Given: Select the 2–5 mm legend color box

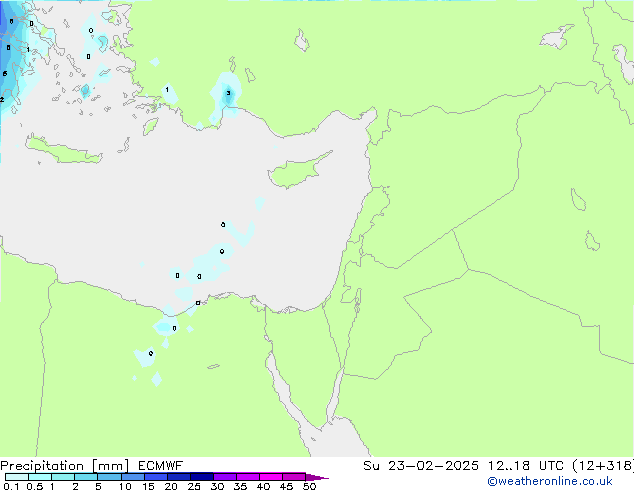Looking at the screenshot, I should [86, 477].
